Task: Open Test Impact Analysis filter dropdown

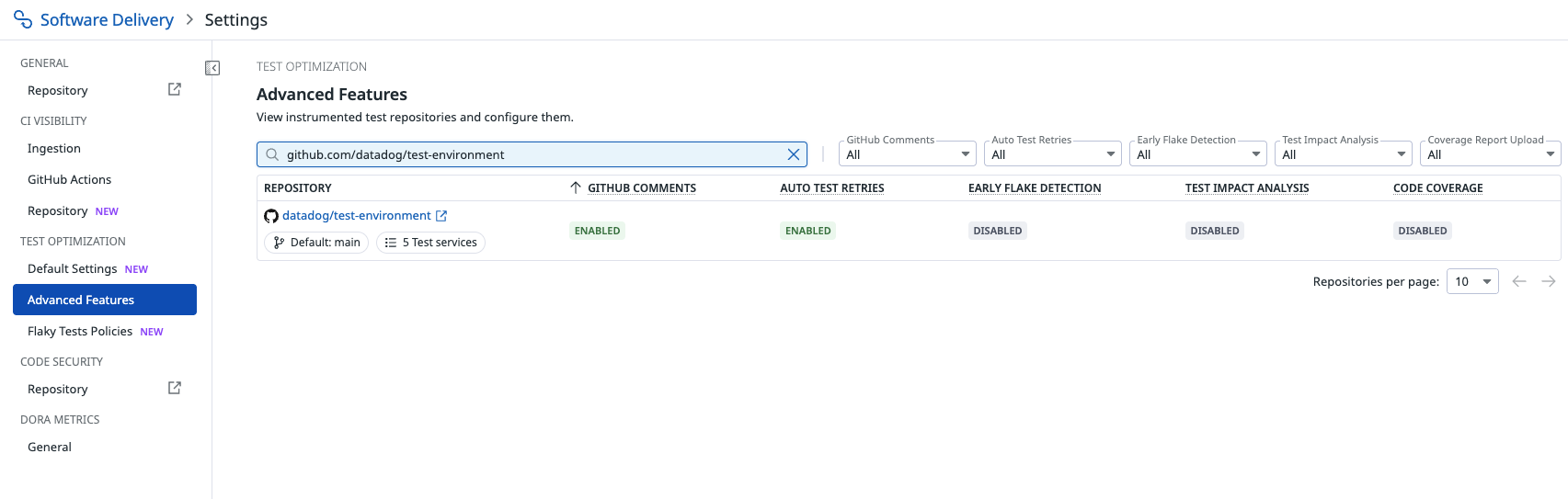Action: [1344, 154]
